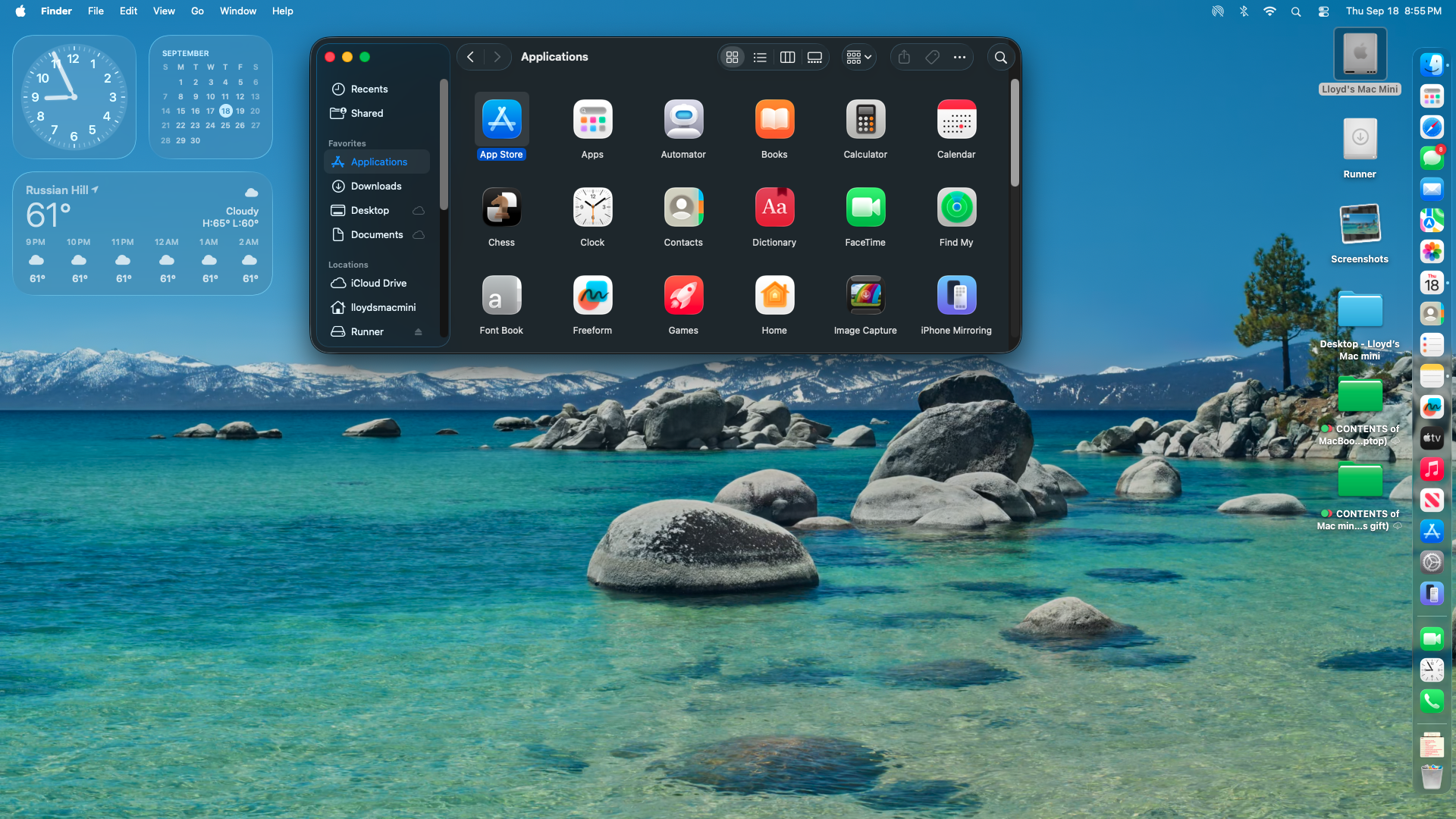This screenshot has width=1456, height=819.
Task: Open search in the Finder window
Action: 1001,57
